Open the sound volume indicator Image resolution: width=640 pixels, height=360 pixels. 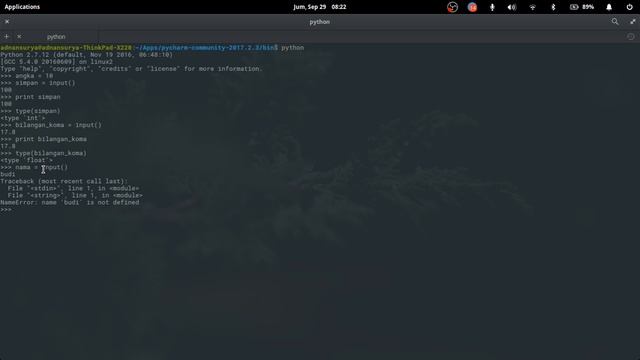coord(512,7)
